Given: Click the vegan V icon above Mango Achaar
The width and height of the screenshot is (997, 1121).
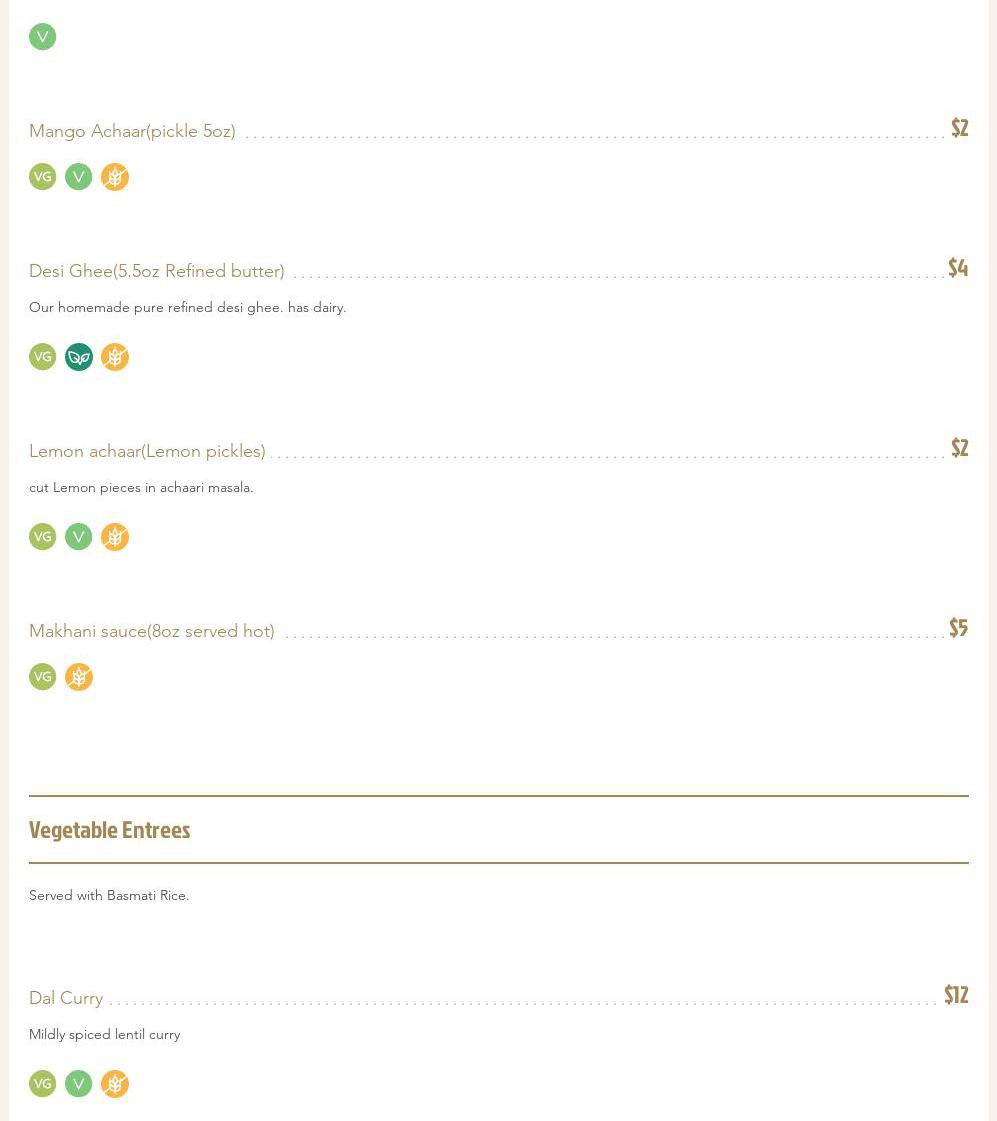Looking at the screenshot, I should point(42,37).
